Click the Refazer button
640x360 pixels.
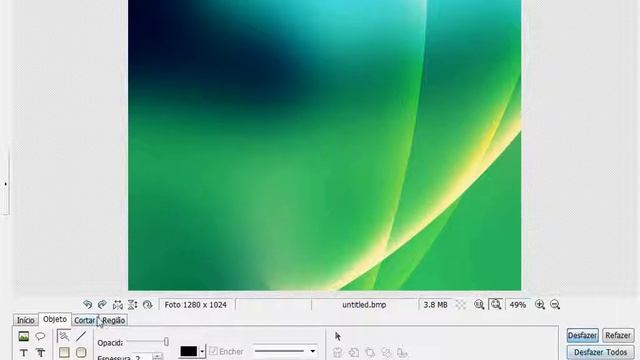(618, 336)
